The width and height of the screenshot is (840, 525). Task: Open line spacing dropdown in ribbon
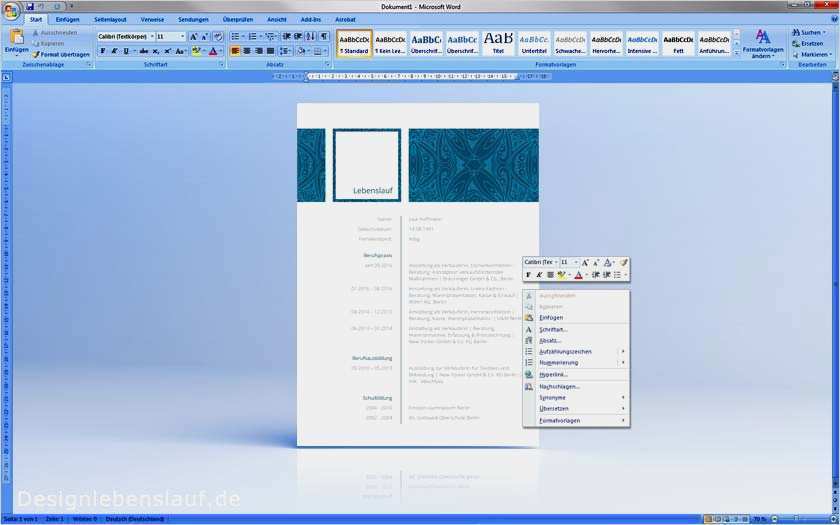click(x=285, y=51)
